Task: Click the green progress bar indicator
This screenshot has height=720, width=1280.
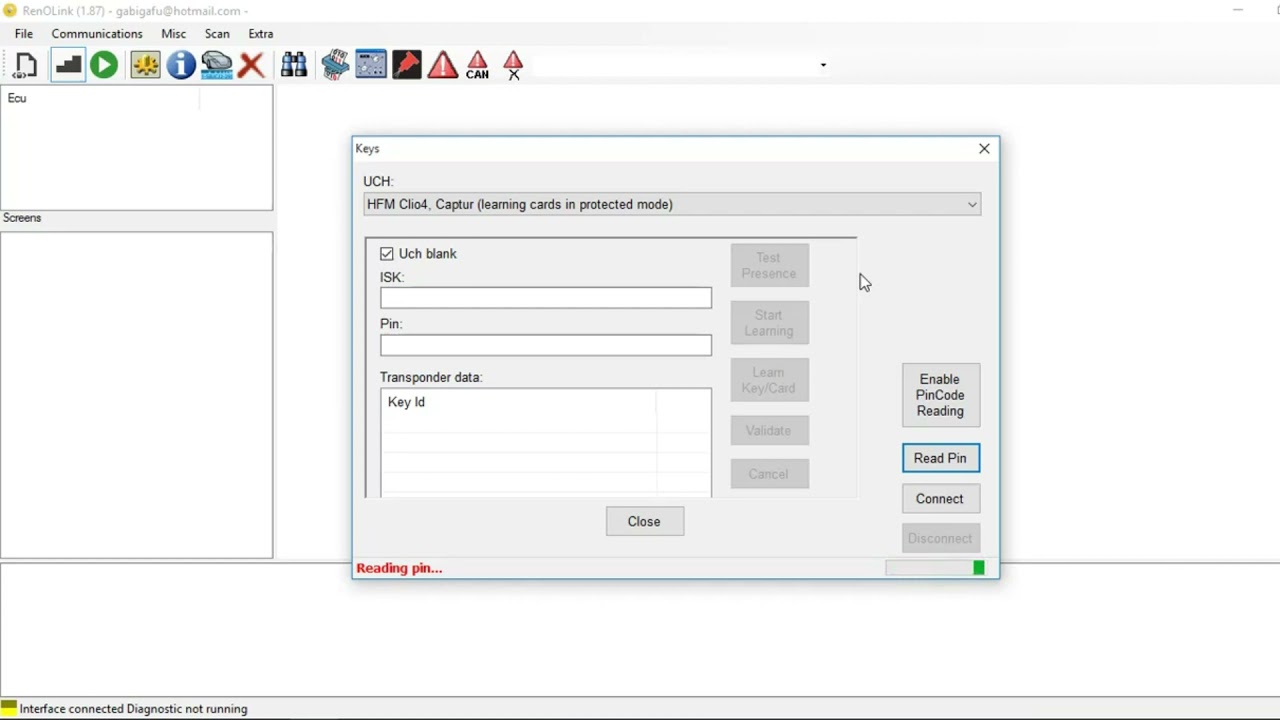Action: point(979,568)
